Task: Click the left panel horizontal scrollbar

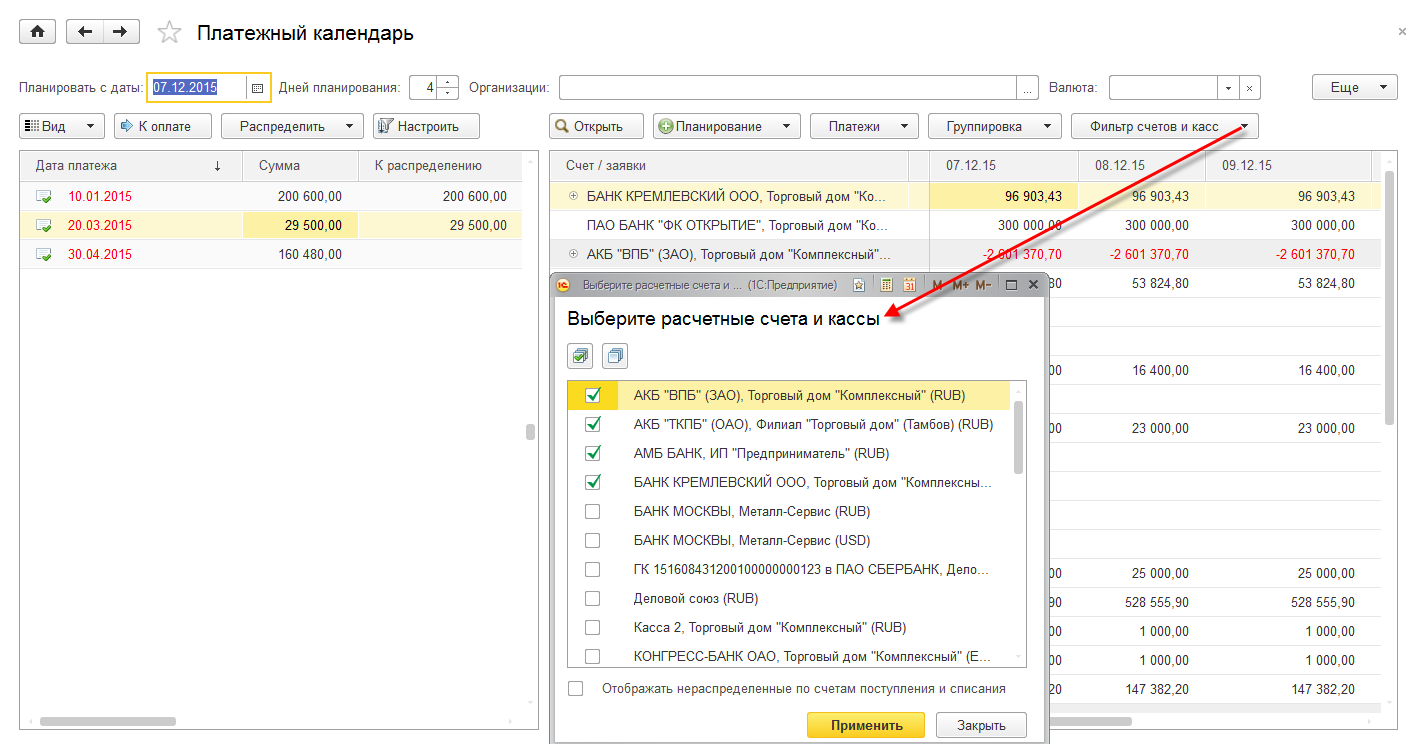Action: point(108,721)
